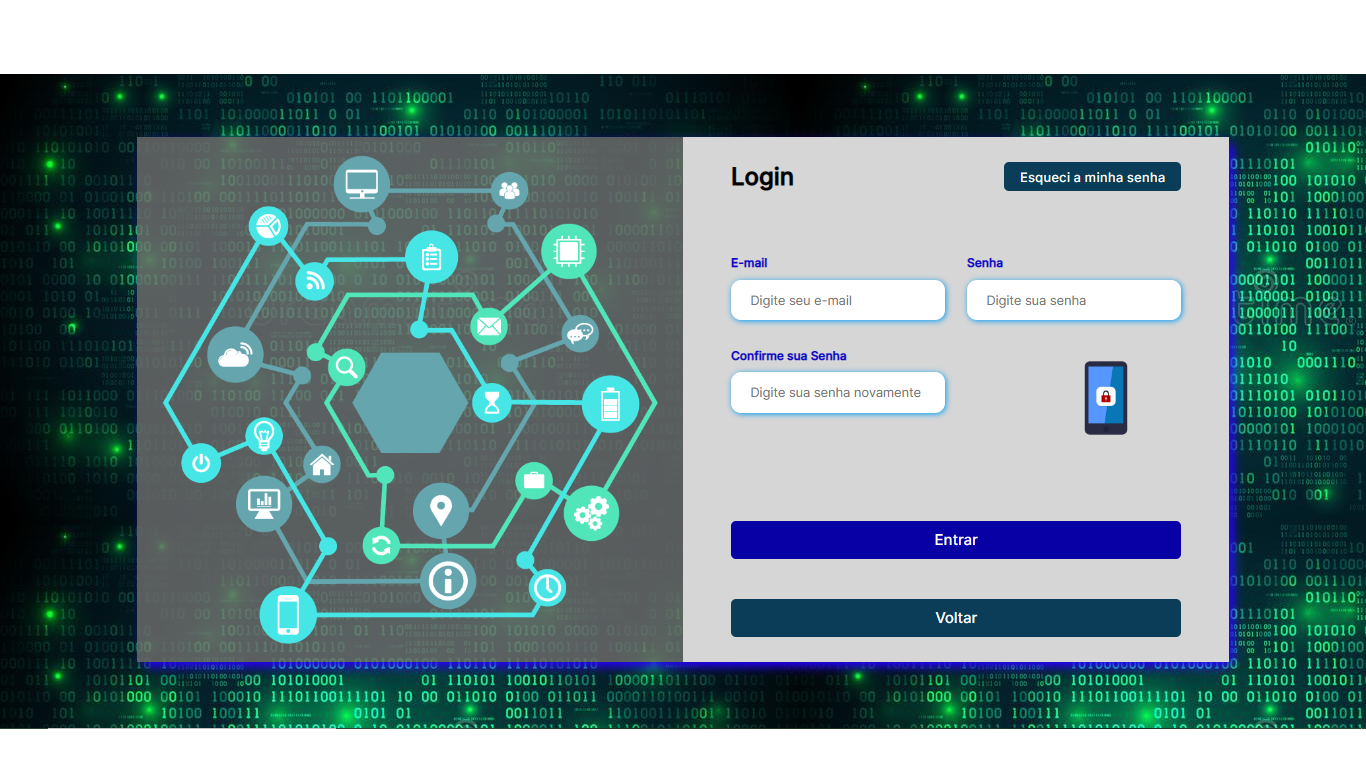This screenshot has height=768, width=1366.
Task: Focus the Digite seu e-mail field
Action: 838,300
